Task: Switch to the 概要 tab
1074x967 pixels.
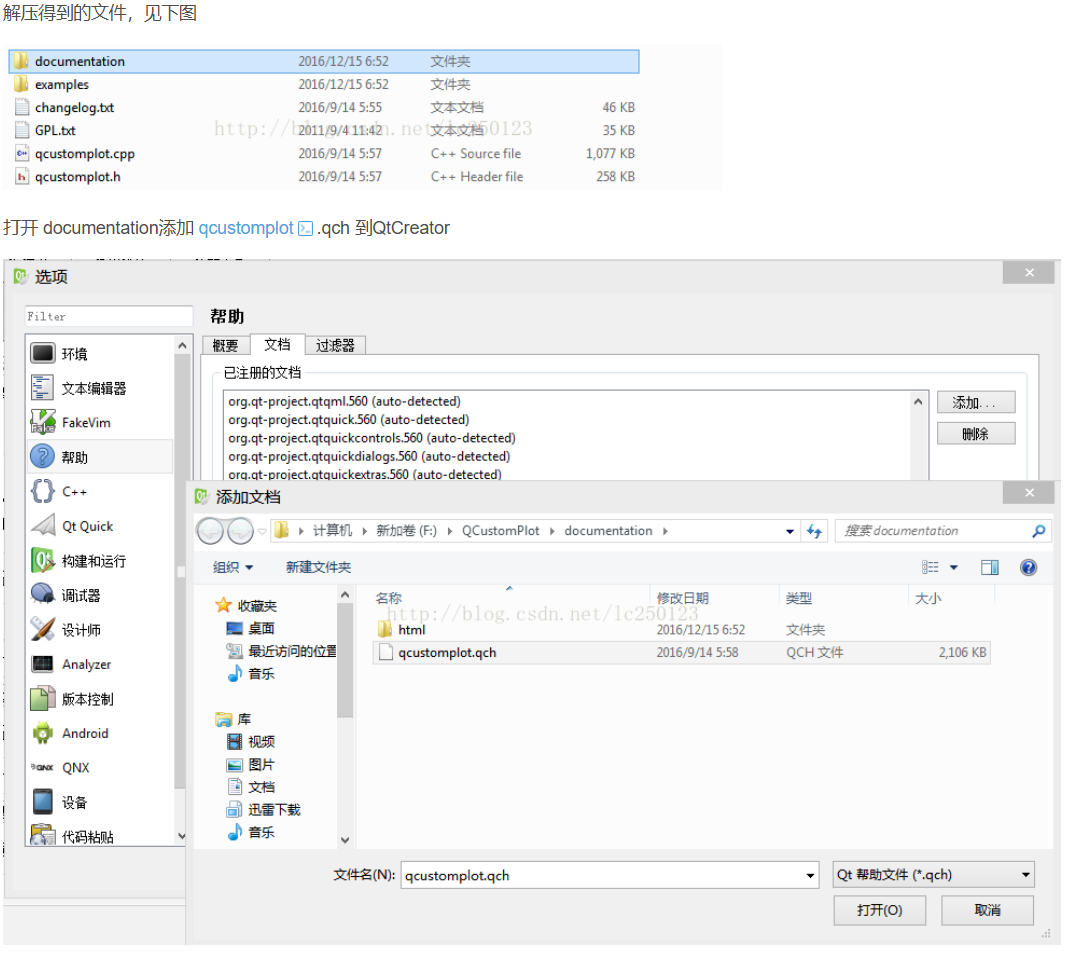Action: [x=225, y=345]
